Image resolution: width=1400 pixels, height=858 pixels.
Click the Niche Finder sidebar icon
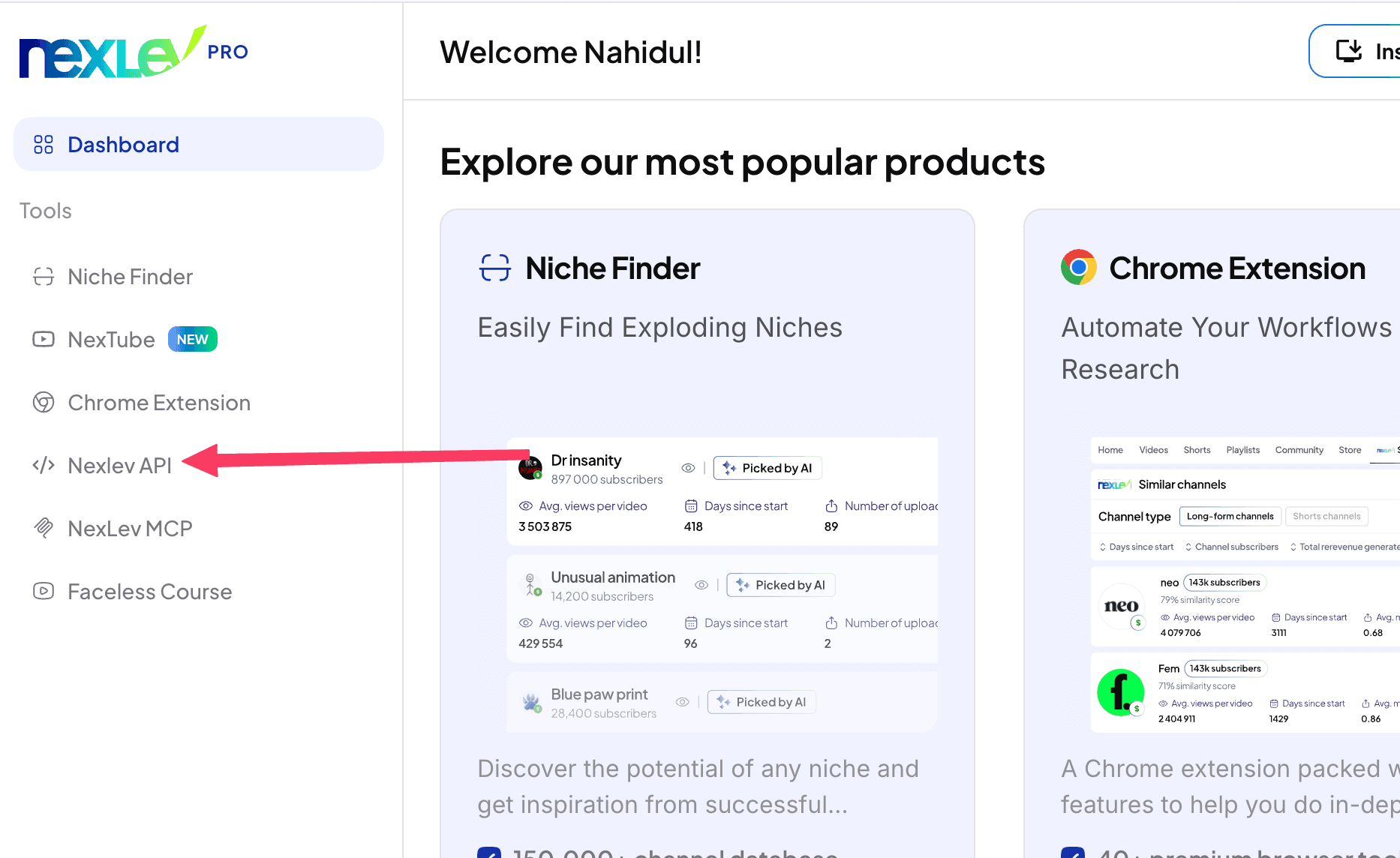[44, 277]
